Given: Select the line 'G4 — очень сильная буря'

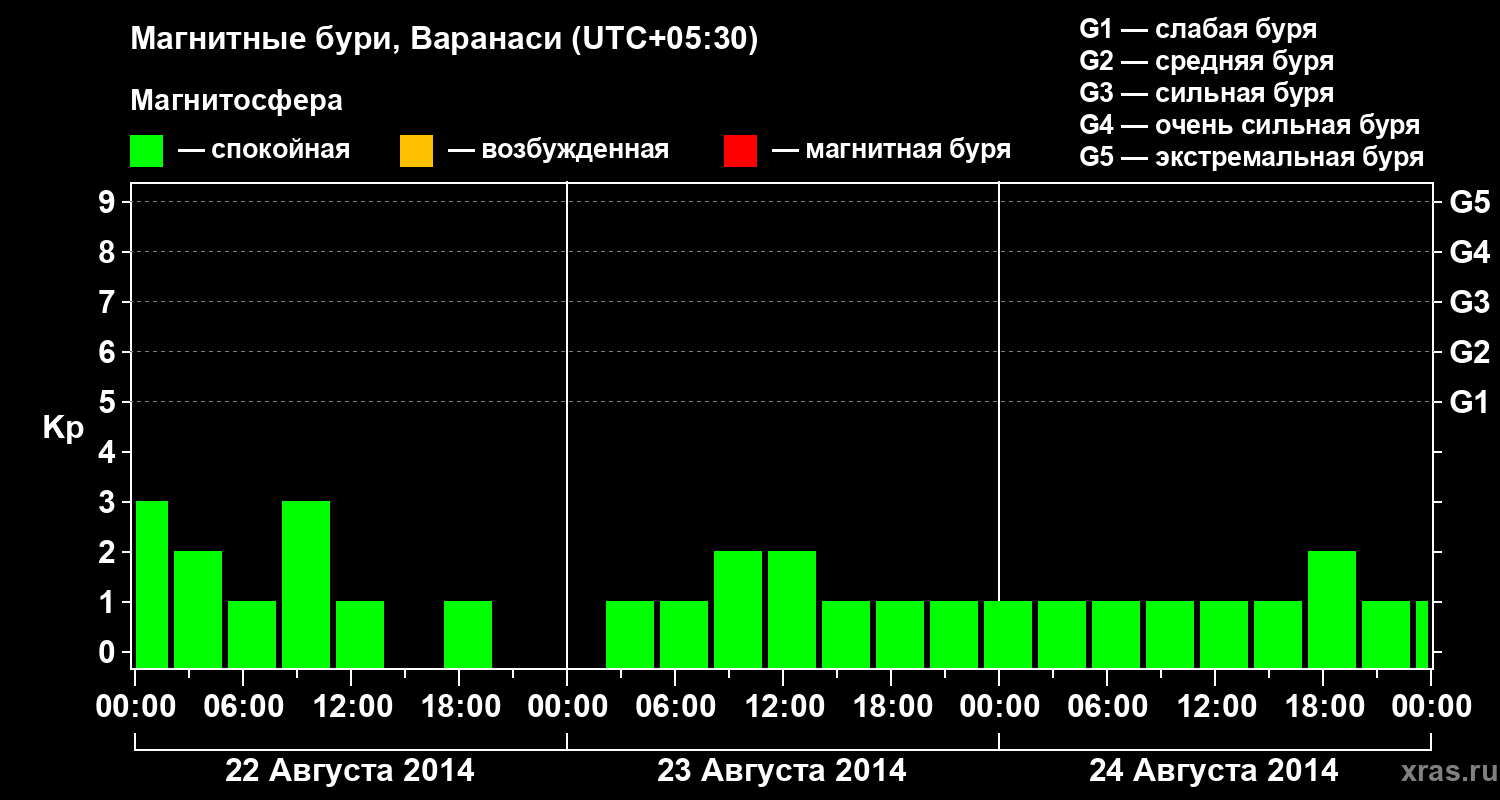Looking at the screenshot, I should [x=1250, y=125].
